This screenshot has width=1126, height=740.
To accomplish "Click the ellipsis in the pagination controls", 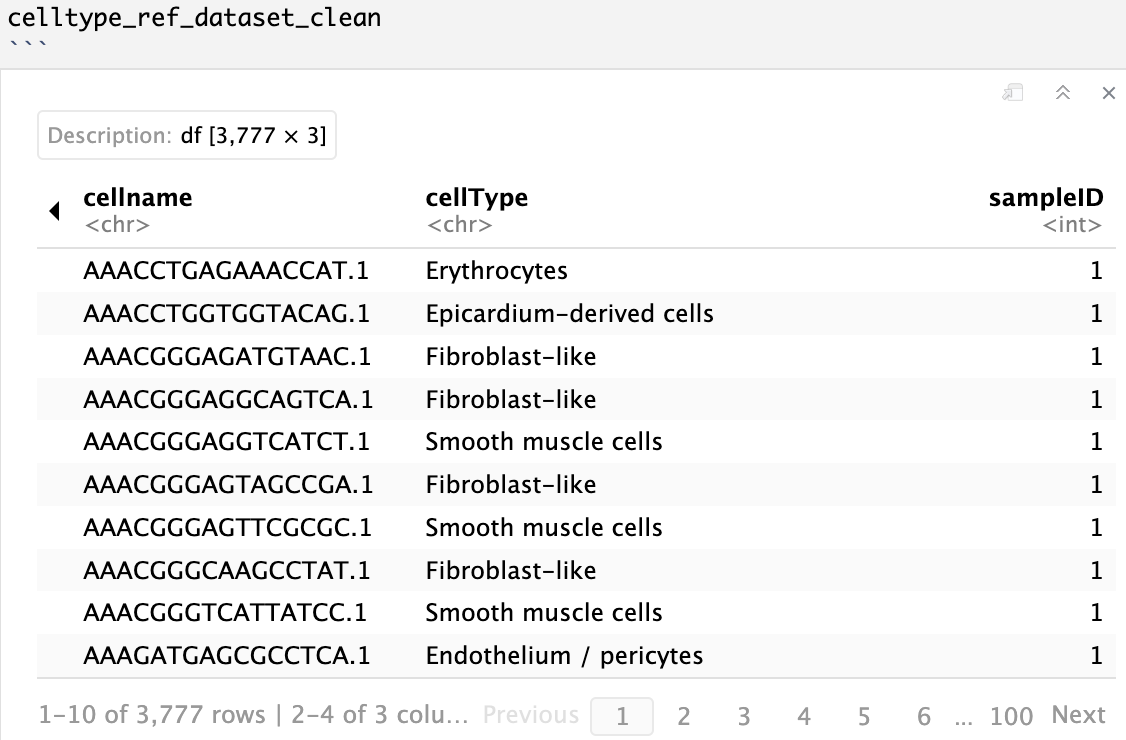I will click(x=963, y=716).
